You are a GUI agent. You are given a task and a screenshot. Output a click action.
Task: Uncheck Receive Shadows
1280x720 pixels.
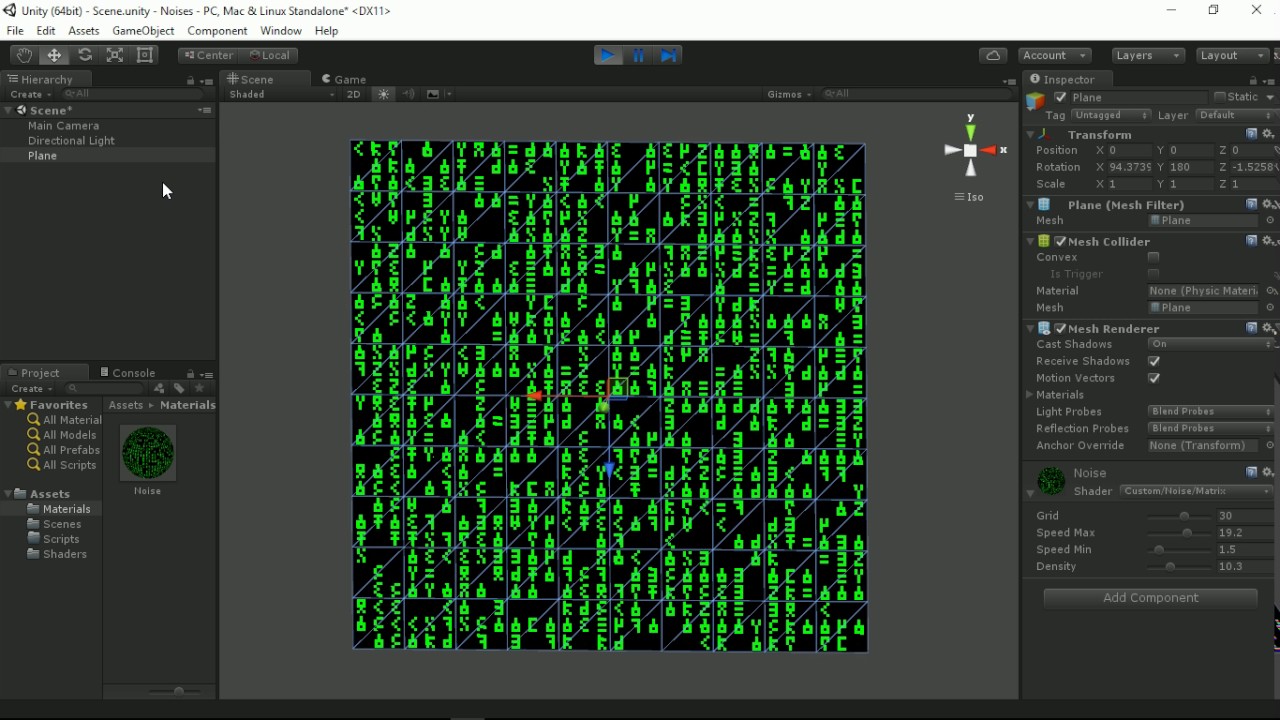pos(1154,361)
